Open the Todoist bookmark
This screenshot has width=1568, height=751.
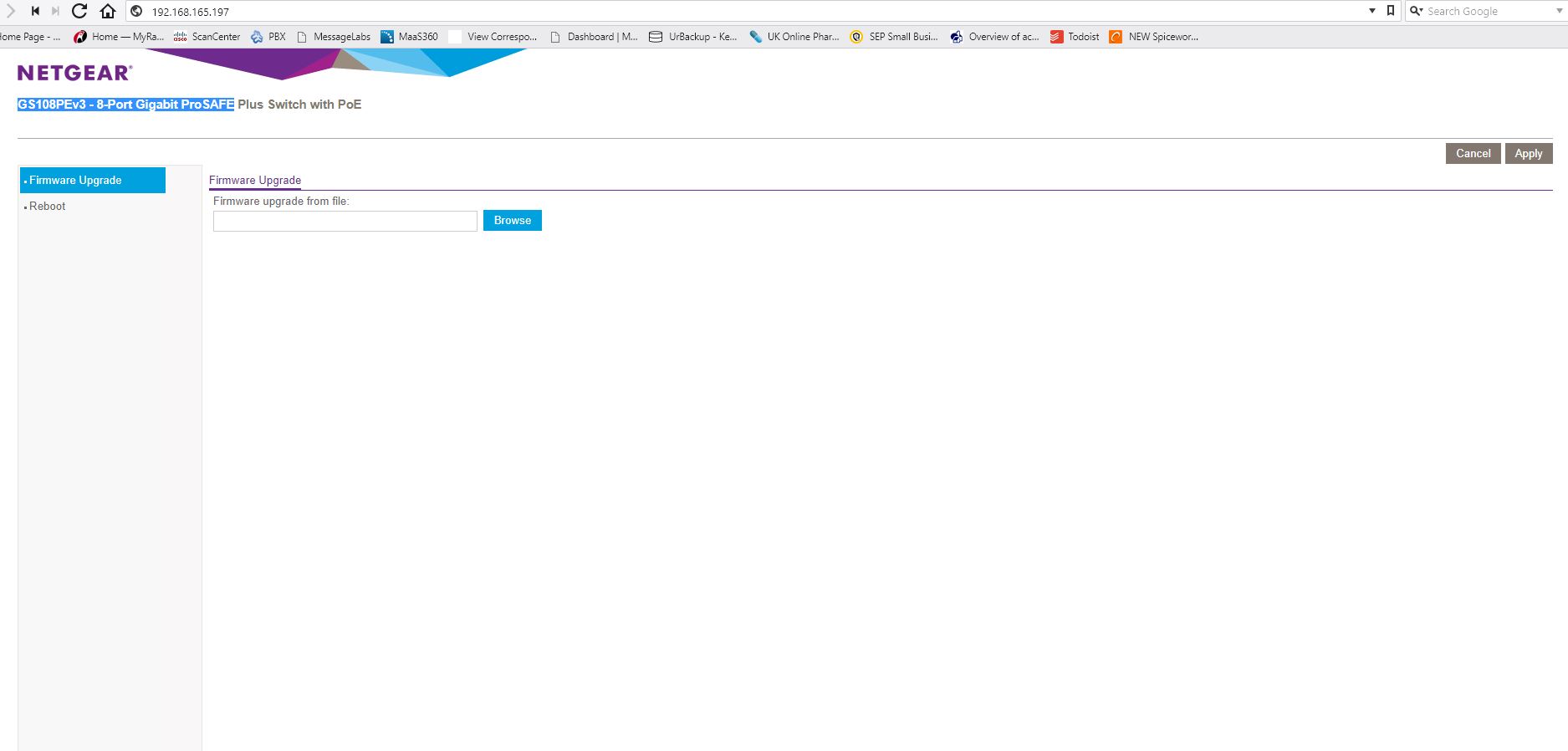(x=1075, y=37)
